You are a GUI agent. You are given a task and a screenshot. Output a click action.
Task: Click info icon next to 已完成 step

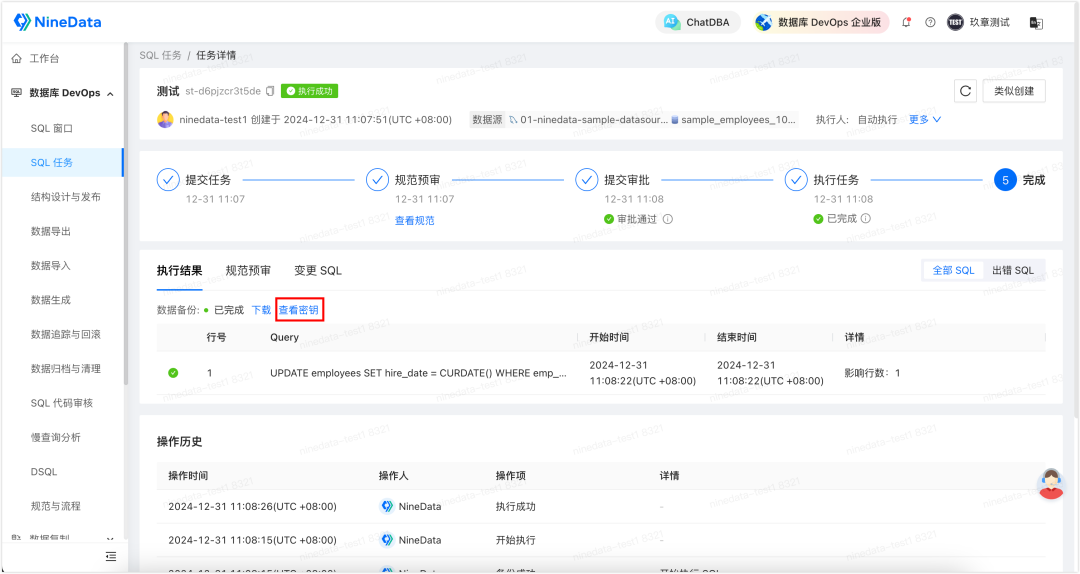[x=866, y=219]
